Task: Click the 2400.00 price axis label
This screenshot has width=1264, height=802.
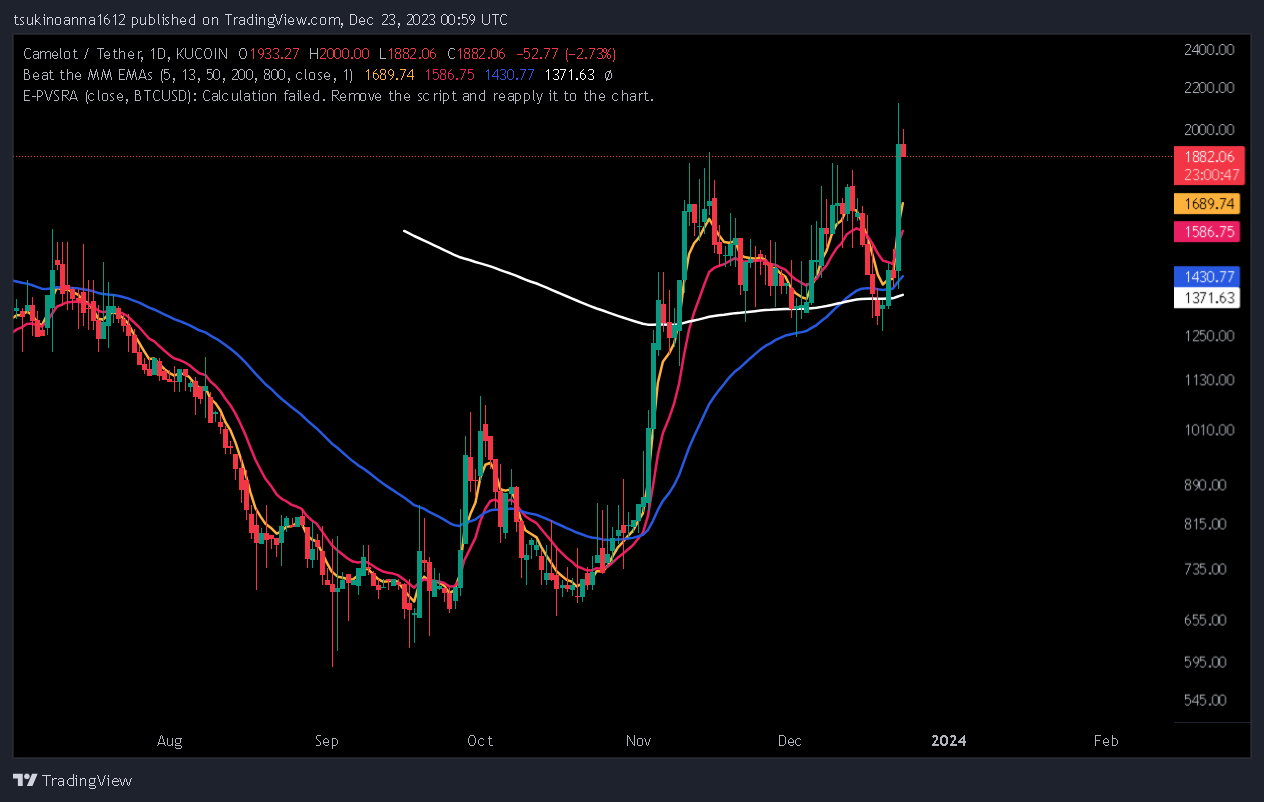Action: pos(1208,49)
